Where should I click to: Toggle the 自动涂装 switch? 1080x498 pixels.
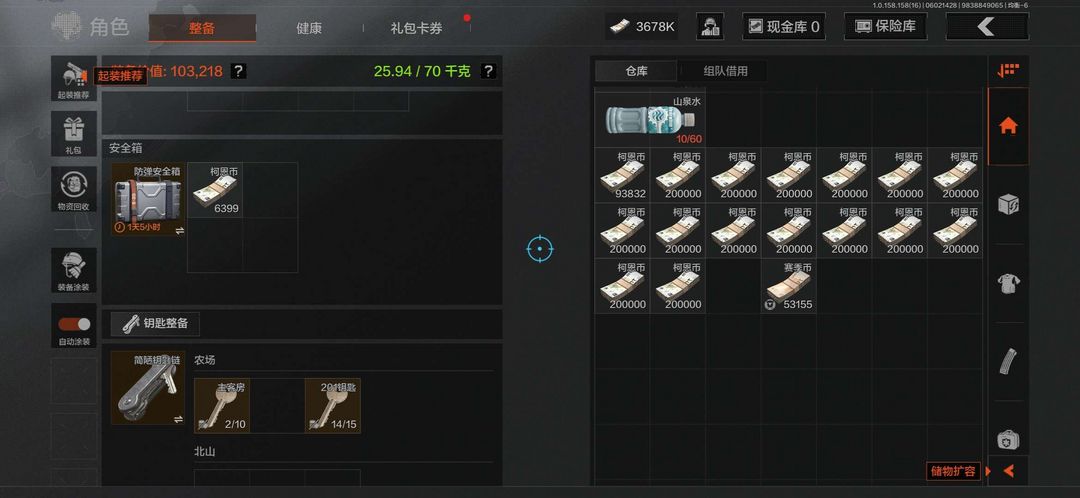[x=74, y=324]
